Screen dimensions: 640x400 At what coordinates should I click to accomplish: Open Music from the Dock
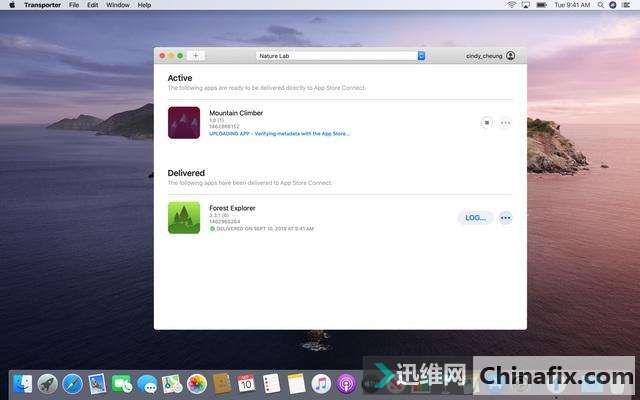(321, 384)
